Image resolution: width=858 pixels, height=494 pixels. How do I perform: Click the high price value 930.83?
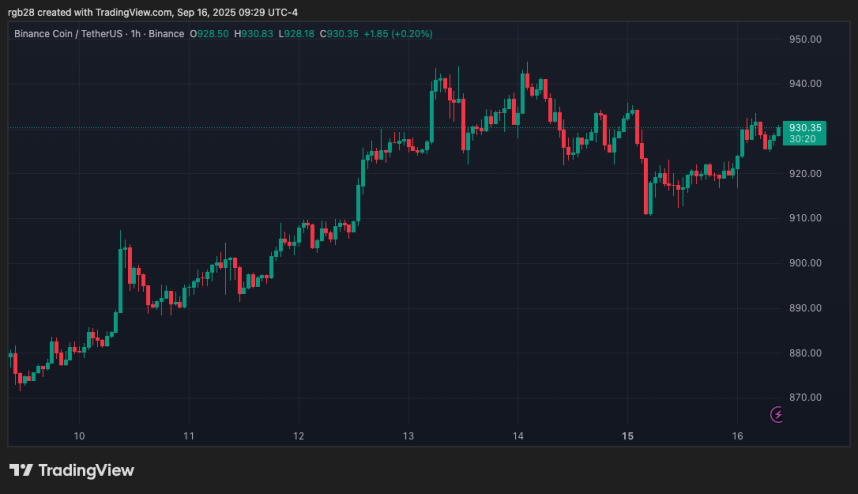point(259,34)
